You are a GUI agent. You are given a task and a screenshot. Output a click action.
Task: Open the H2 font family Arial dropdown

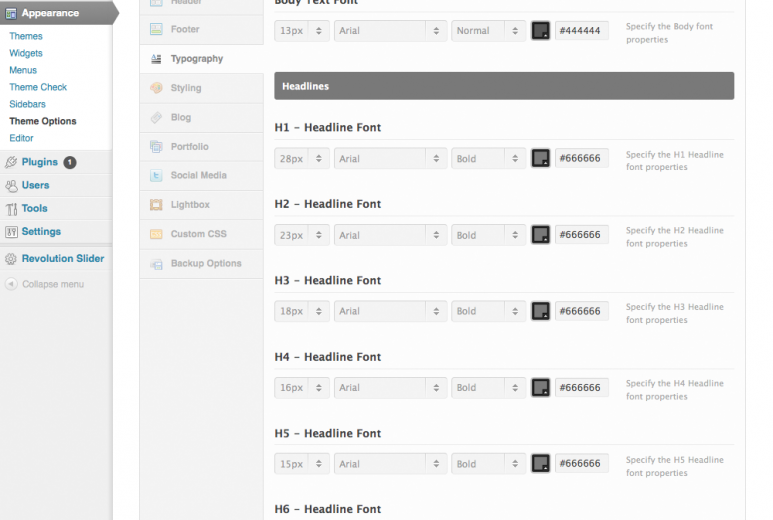(x=390, y=235)
